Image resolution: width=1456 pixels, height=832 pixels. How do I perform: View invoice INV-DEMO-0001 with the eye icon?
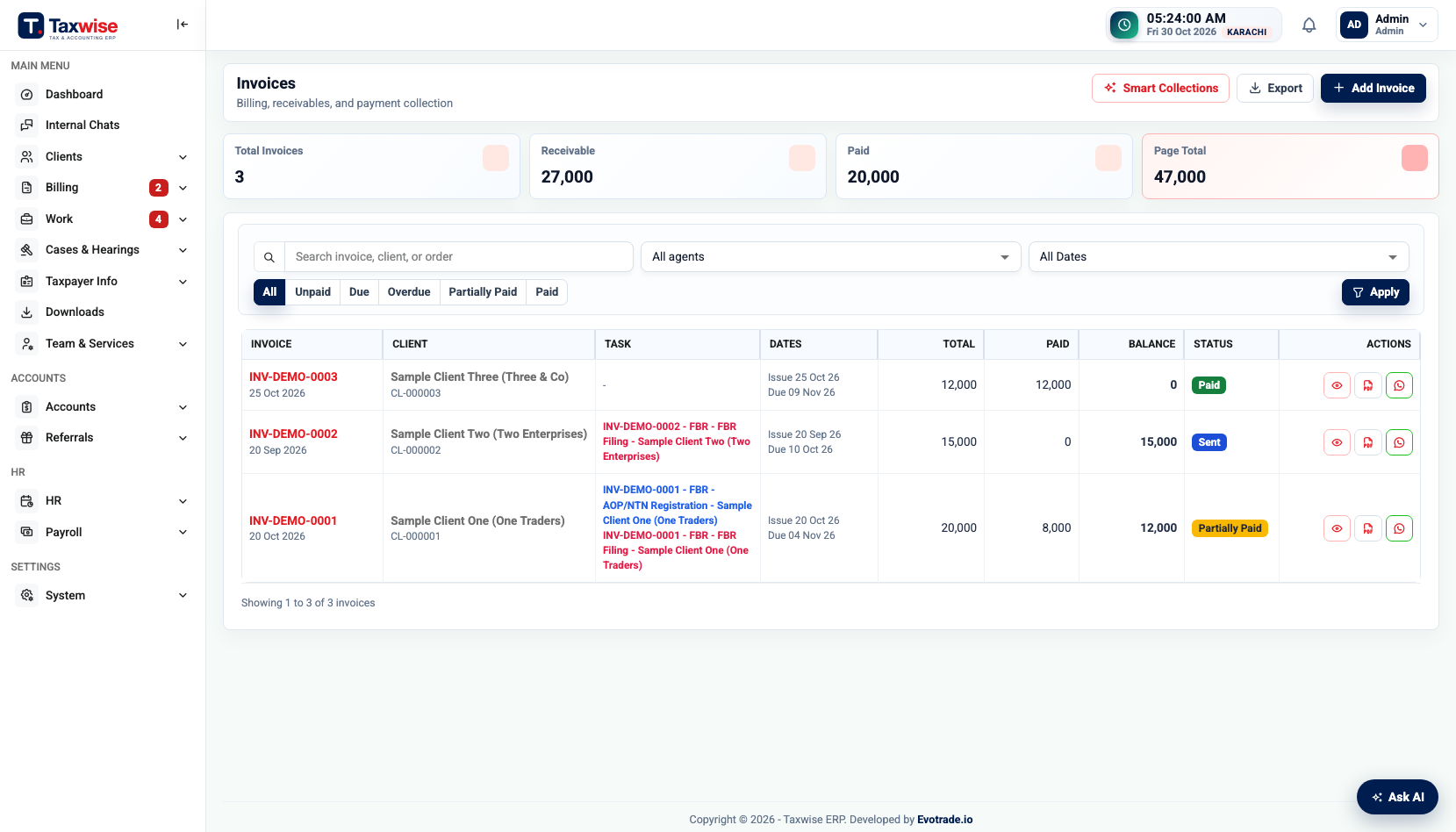tap(1337, 528)
